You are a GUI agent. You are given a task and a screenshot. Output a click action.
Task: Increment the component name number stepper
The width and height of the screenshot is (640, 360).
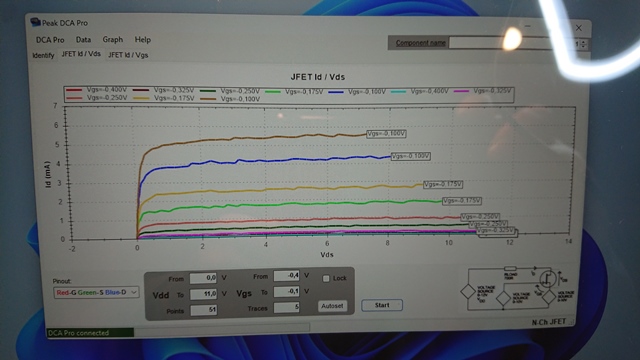(583, 41)
